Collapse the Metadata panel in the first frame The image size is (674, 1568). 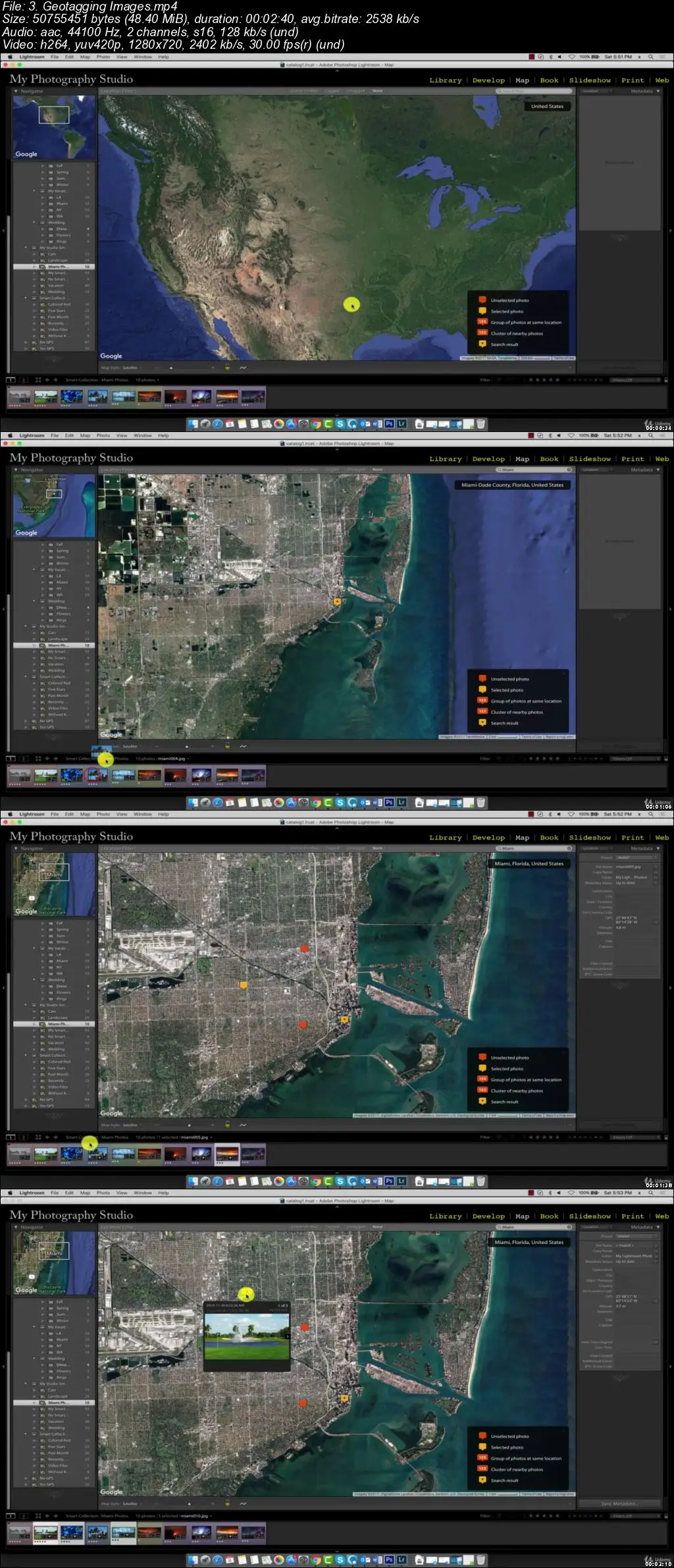coord(658,91)
